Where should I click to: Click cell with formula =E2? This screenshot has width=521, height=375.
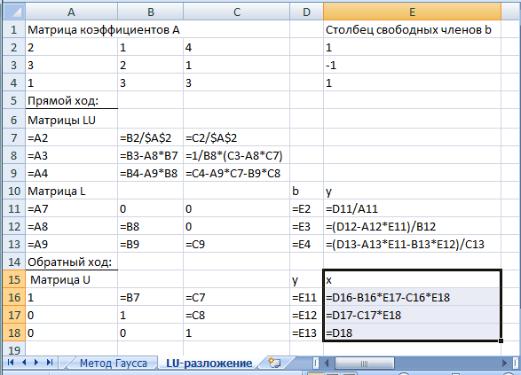[x=306, y=209]
